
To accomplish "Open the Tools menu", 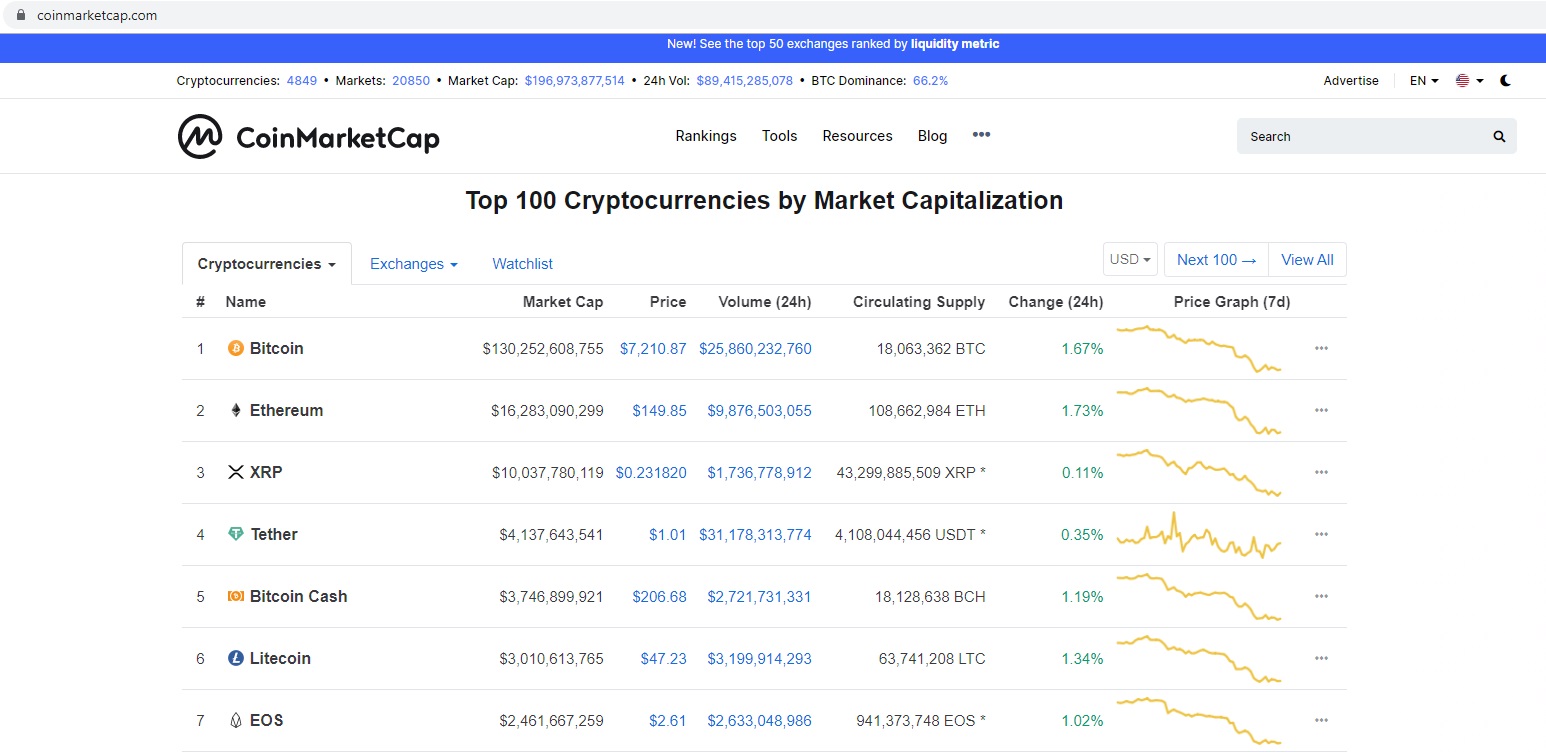I will pos(780,136).
